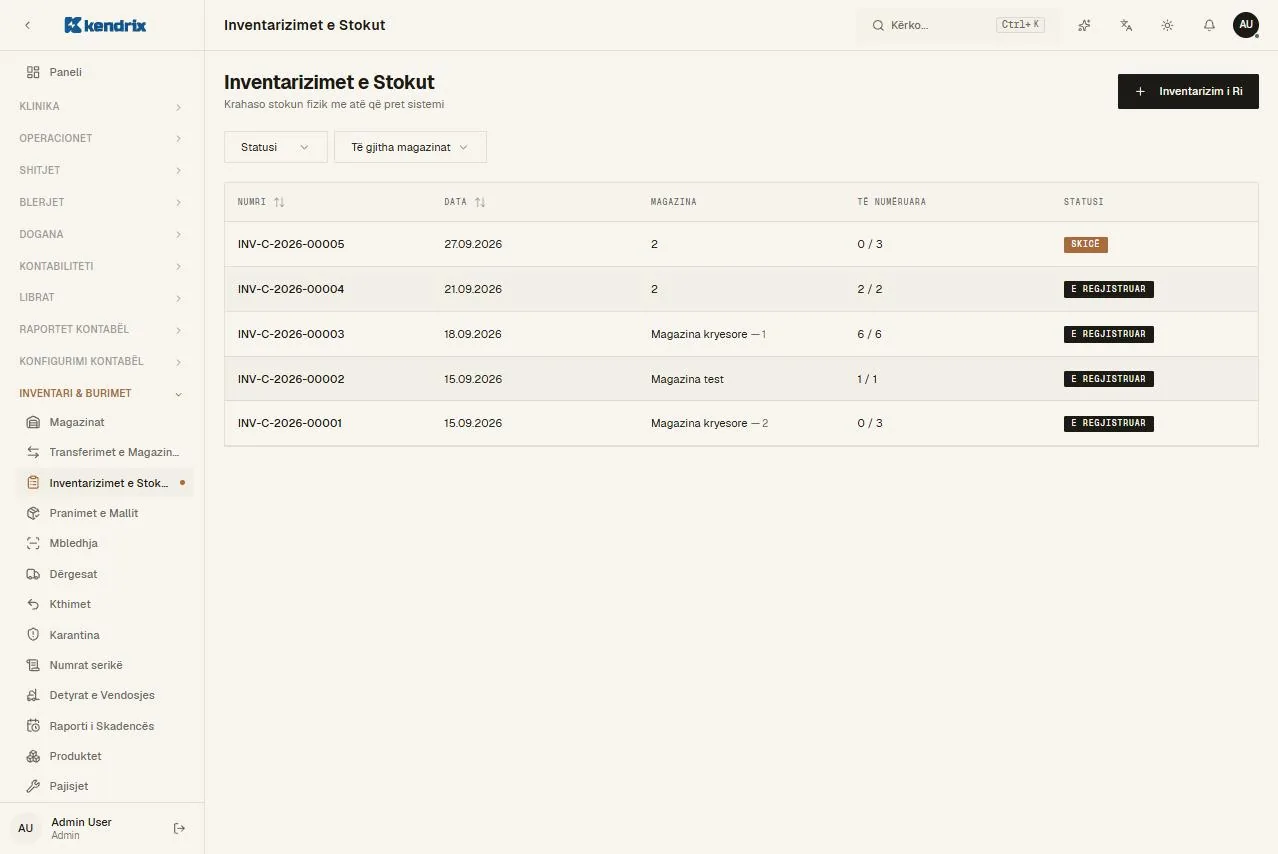Expand the KONTABILITETI section
Image resolution: width=1278 pixels, height=854 pixels.
[x=102, y=266]
